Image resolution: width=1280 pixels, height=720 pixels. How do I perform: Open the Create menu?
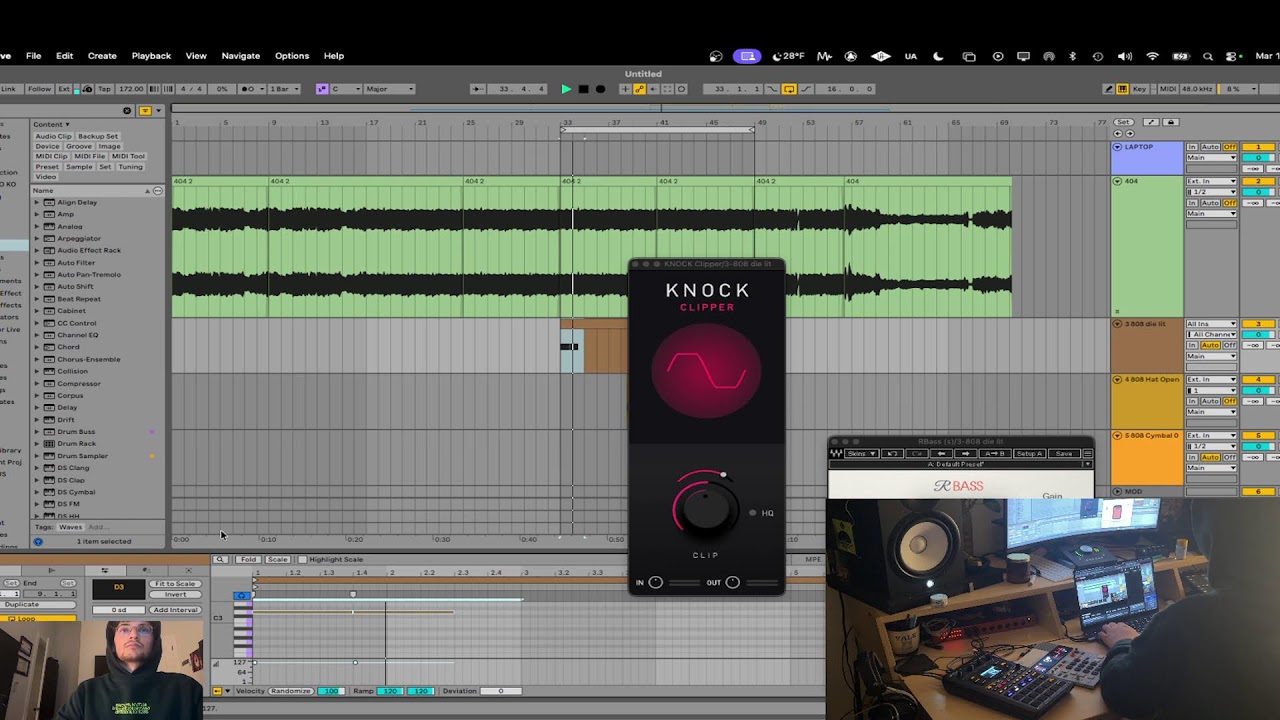coord(102,56)
